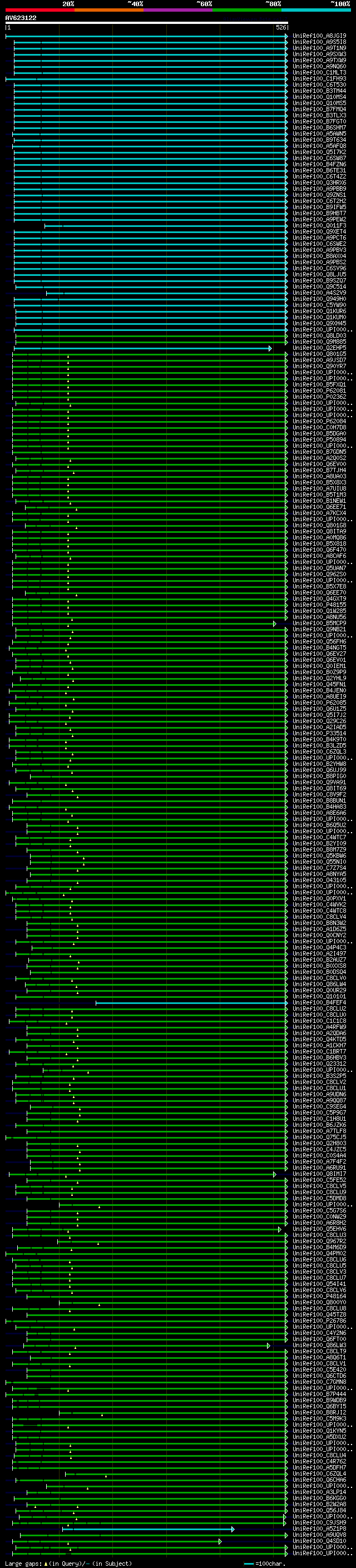Open hit UniRef100_A9UQV8
The image size is (356, 1568).
tap(319, 1535)
